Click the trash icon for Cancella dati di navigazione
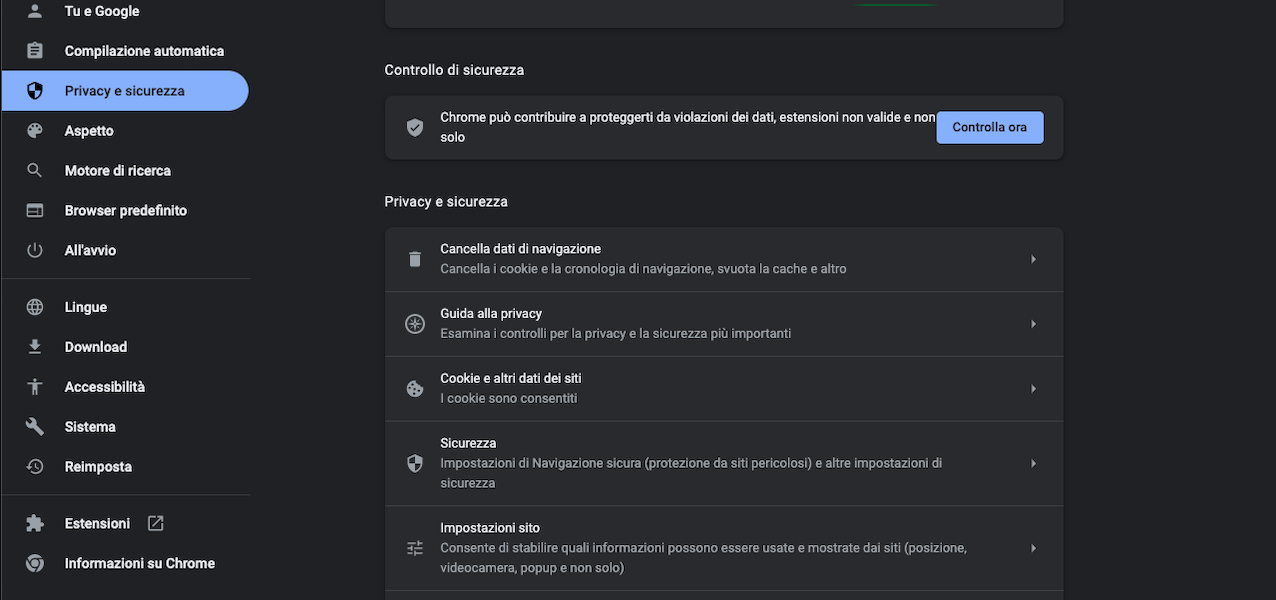 coord(414,259)
